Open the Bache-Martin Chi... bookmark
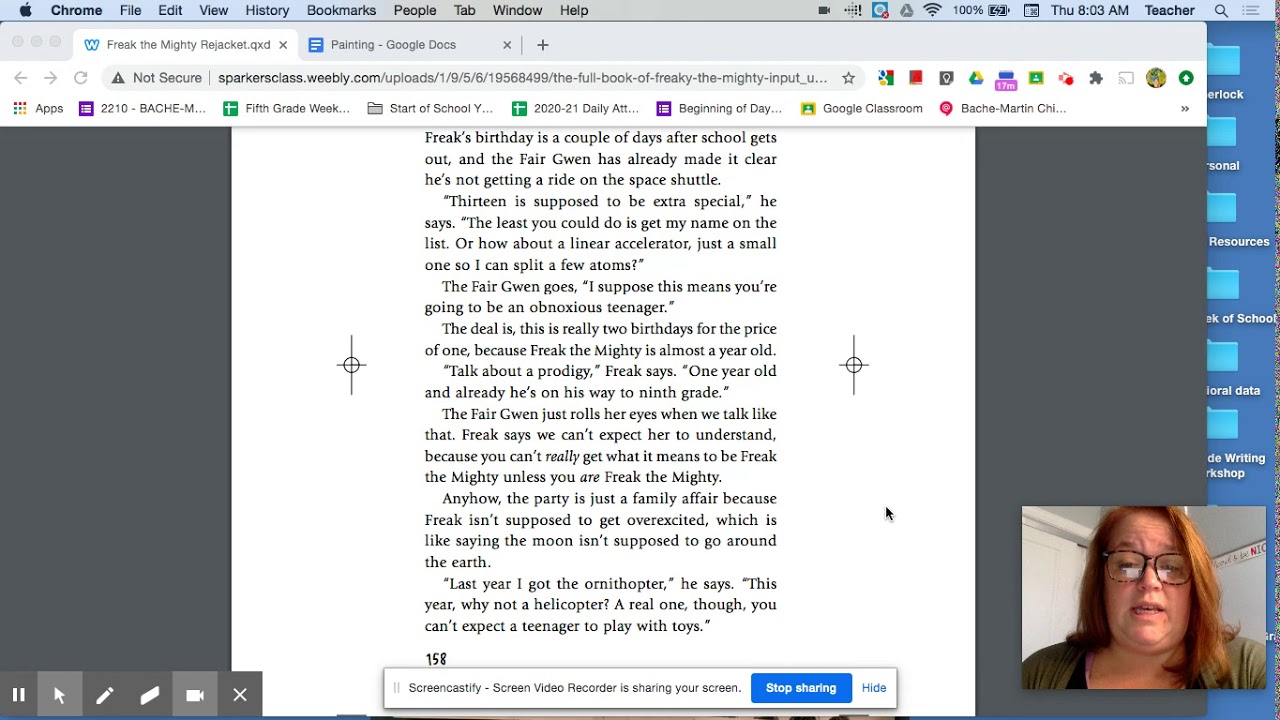 [1003, 108]
